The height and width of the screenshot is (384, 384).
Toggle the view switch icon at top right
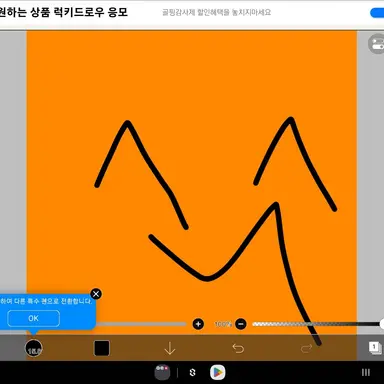click(x=377, y=44)
